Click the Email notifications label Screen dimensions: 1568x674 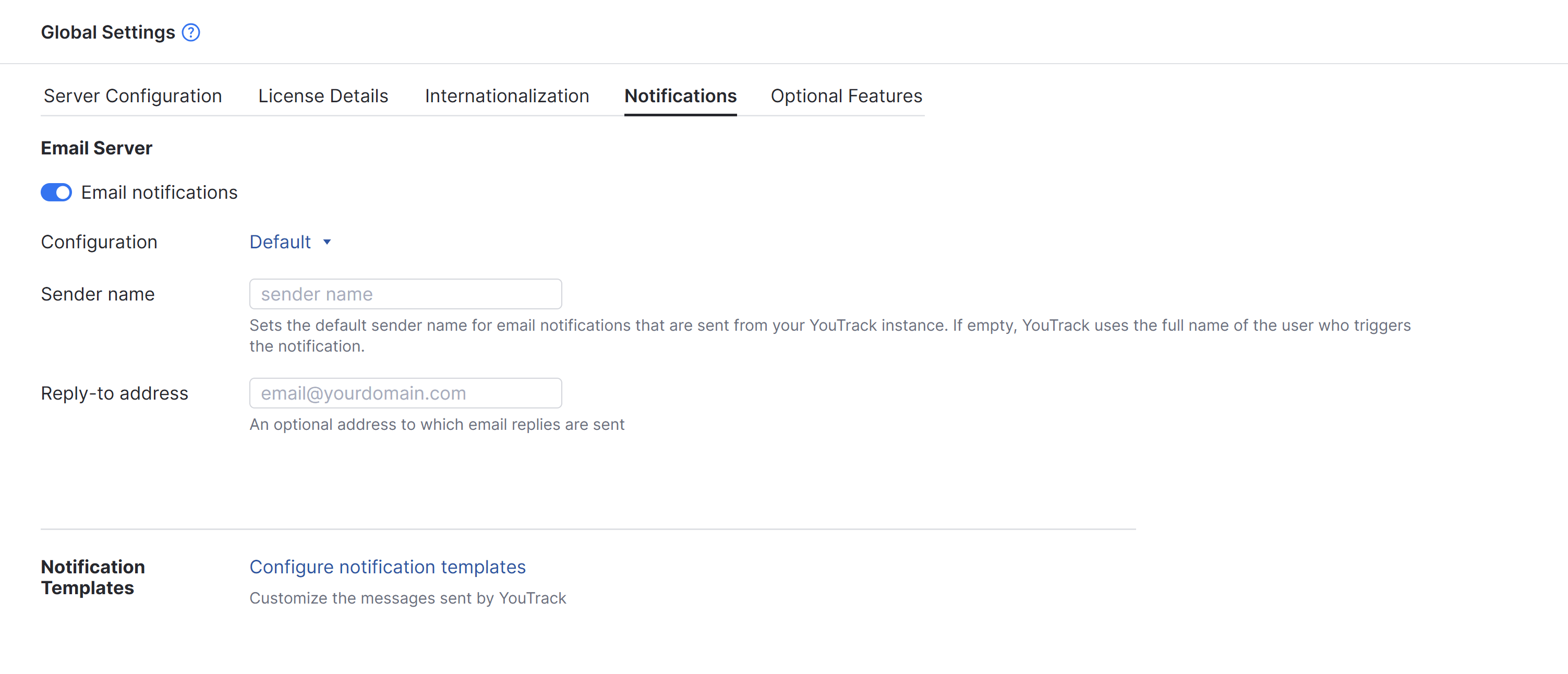coord(159,192)
